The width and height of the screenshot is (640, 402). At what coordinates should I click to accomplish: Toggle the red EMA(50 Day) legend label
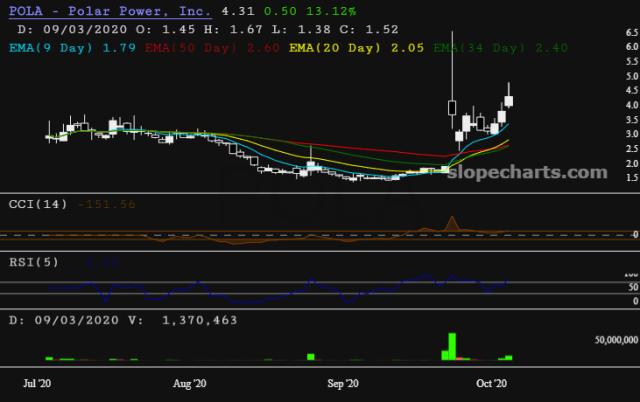[x=183, y=47]
